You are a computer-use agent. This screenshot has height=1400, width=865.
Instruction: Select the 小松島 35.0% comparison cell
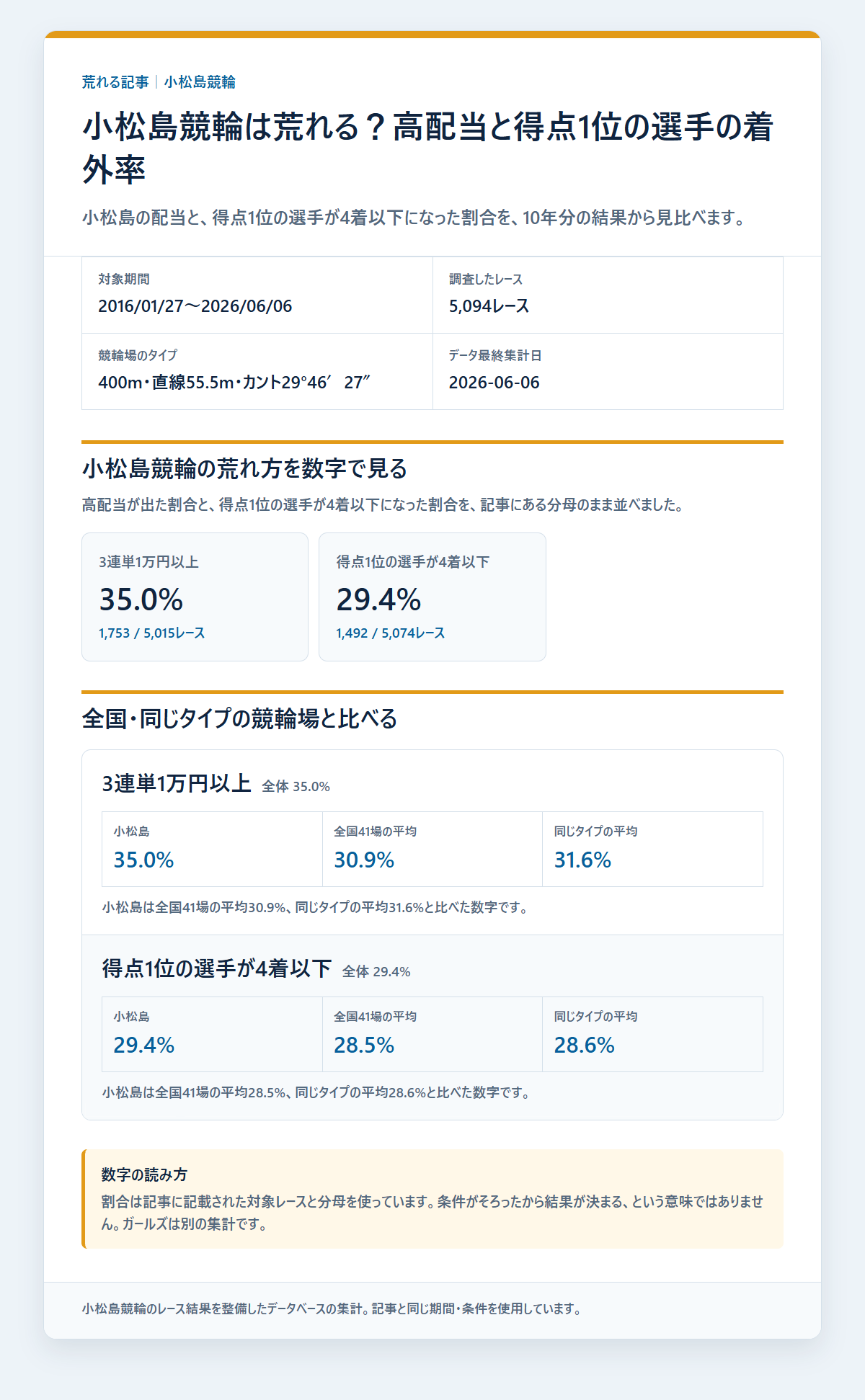coord(213,849)
